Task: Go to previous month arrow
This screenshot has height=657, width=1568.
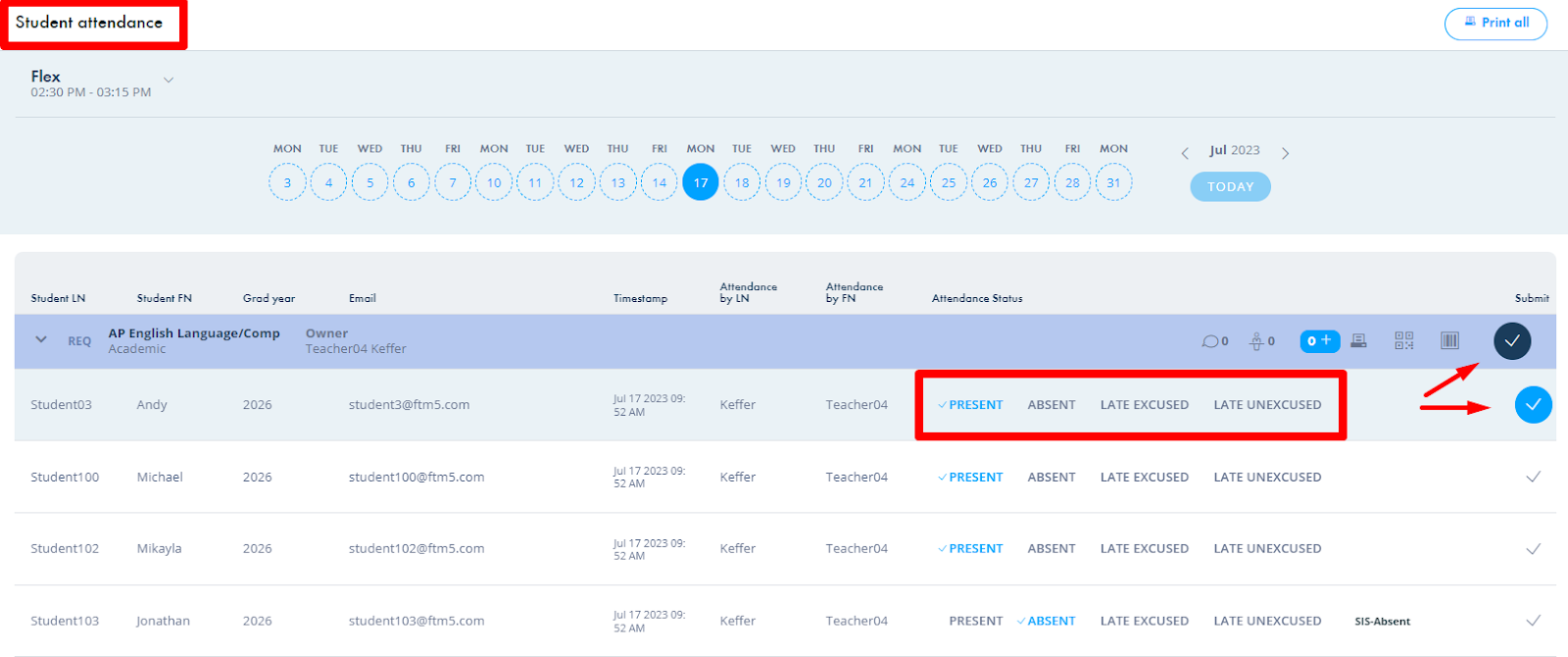Action: [x=1185, y=153]
